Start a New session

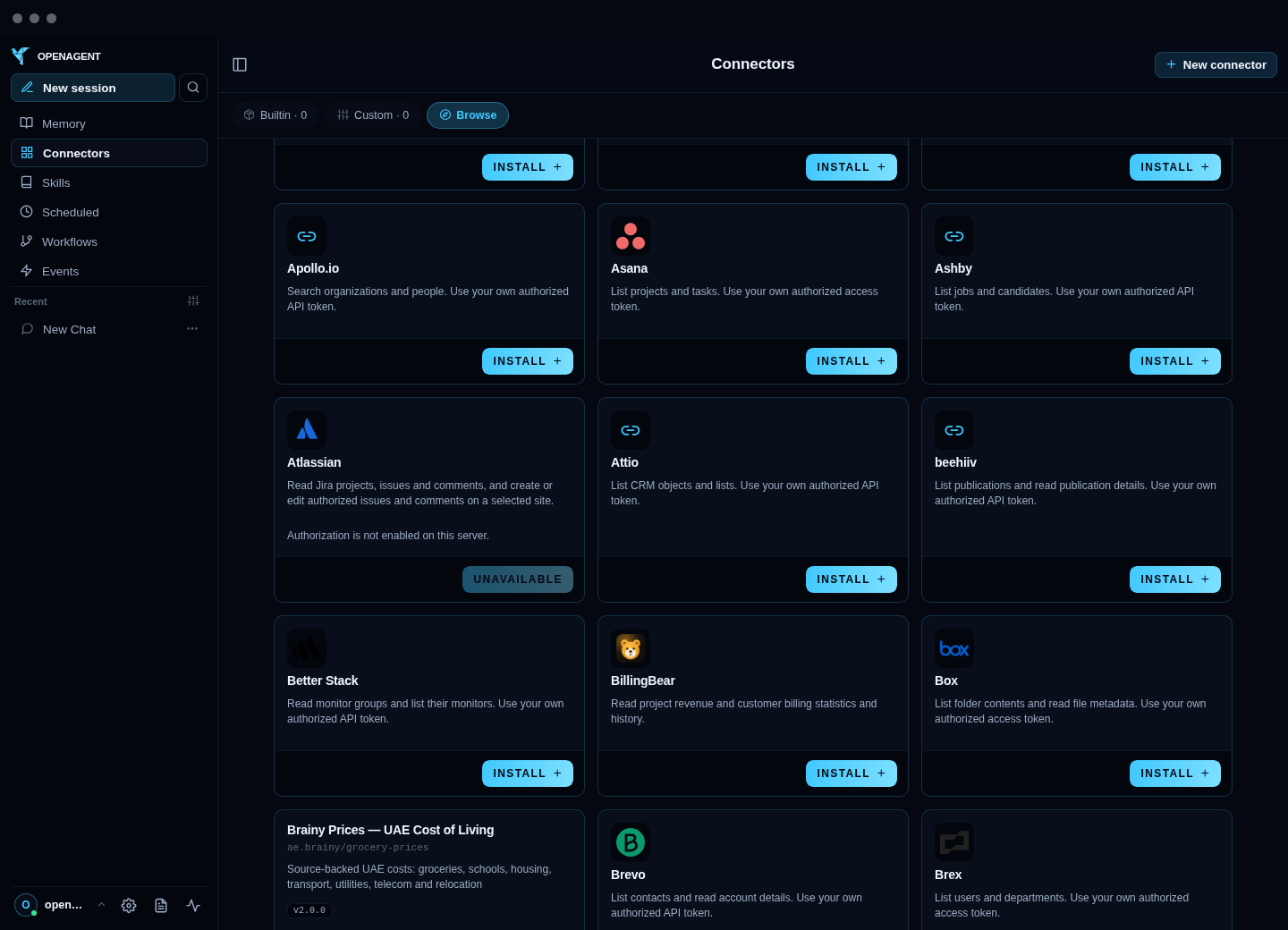93,88
